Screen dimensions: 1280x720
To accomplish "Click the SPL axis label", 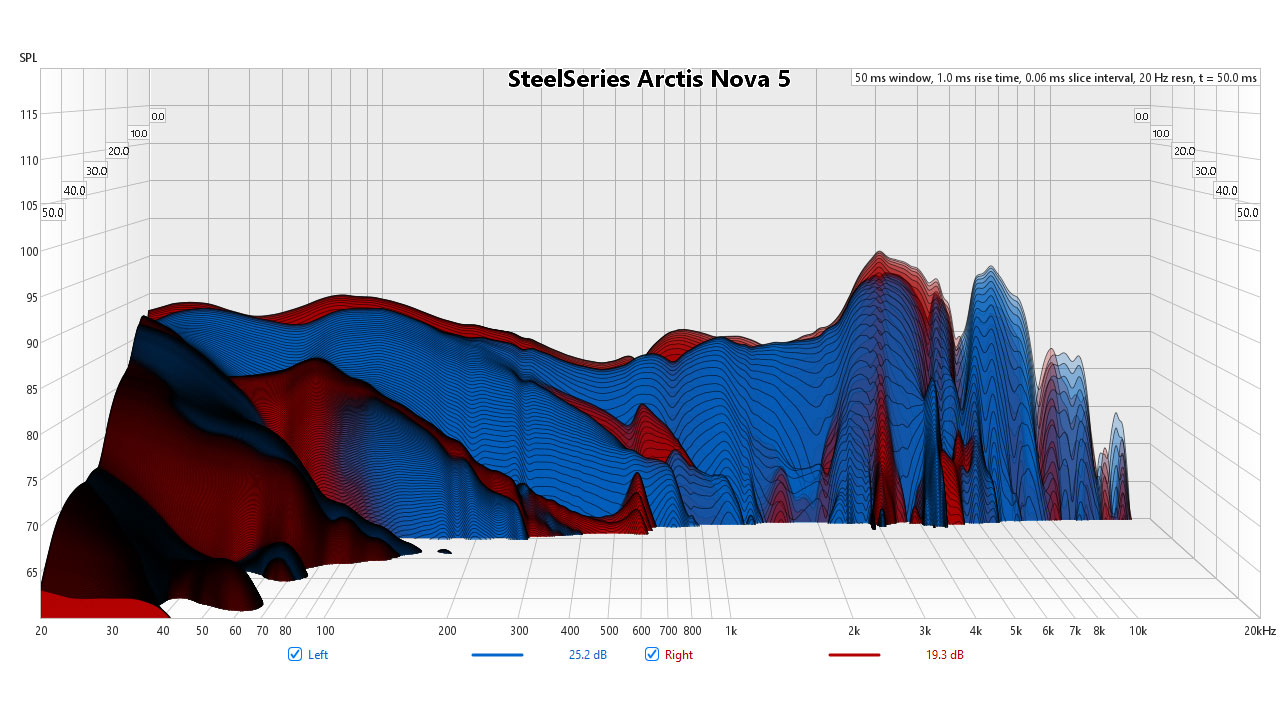I will (x=29, y=57).
